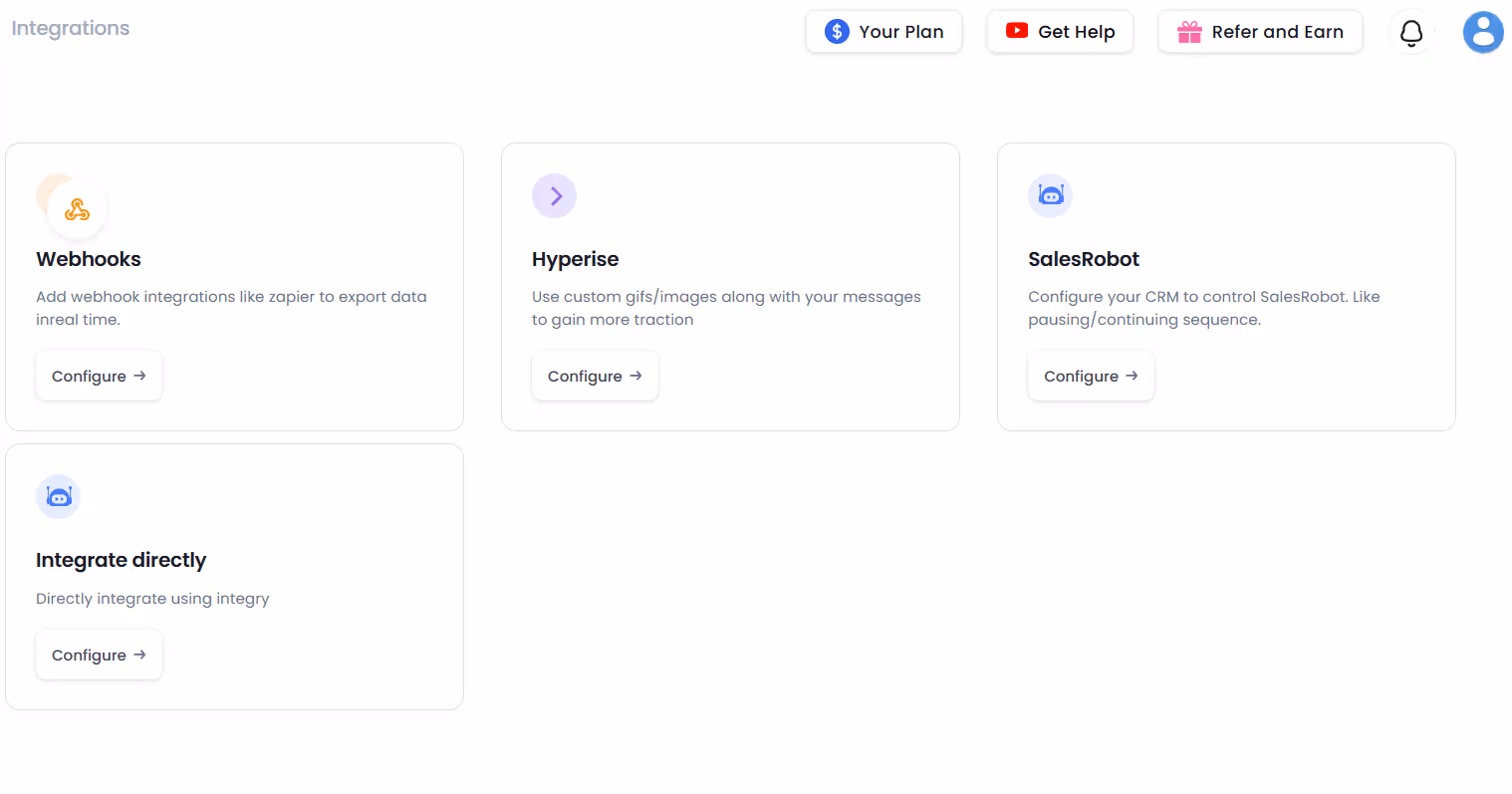The width and height of the screenshot is (1512, 794).
Task: Click the dollar icon on Your Plan
Action: (835, 31)
